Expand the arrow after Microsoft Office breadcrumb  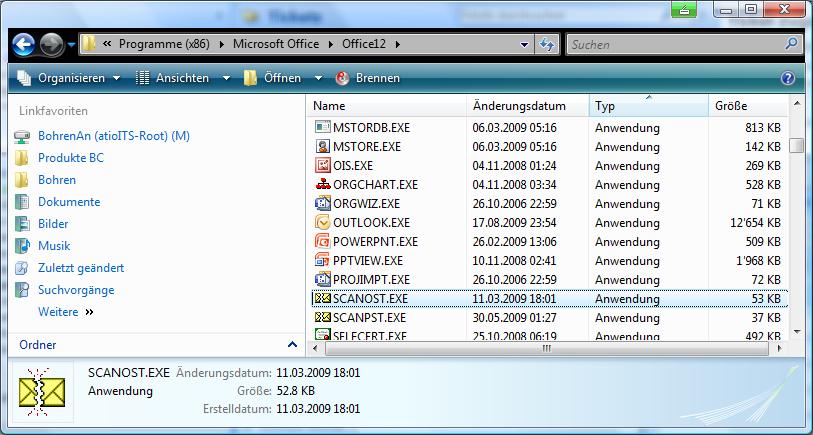(330, 45)
